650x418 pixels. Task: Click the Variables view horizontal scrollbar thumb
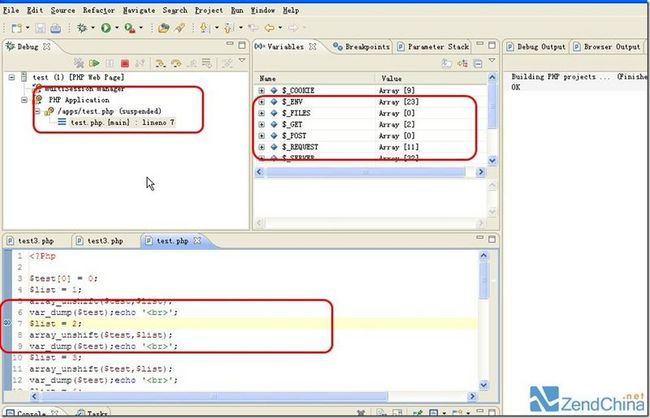[x=365, y=172]
